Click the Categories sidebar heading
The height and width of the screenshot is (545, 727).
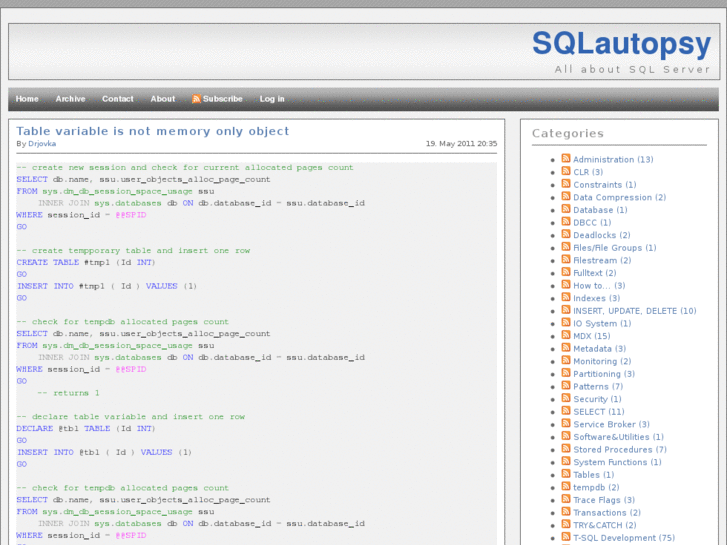568,134
